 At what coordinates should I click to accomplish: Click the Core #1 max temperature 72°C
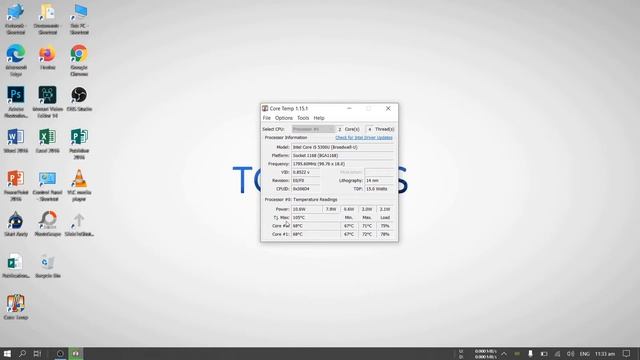point(367,234)
